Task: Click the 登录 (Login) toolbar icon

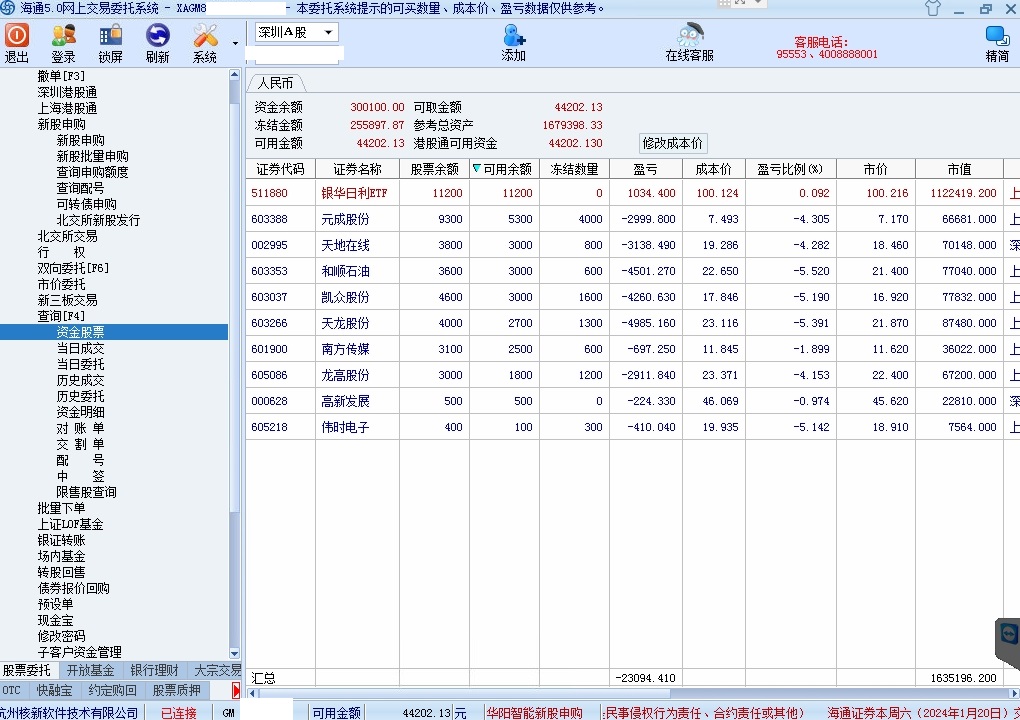Action: point(63,43)
